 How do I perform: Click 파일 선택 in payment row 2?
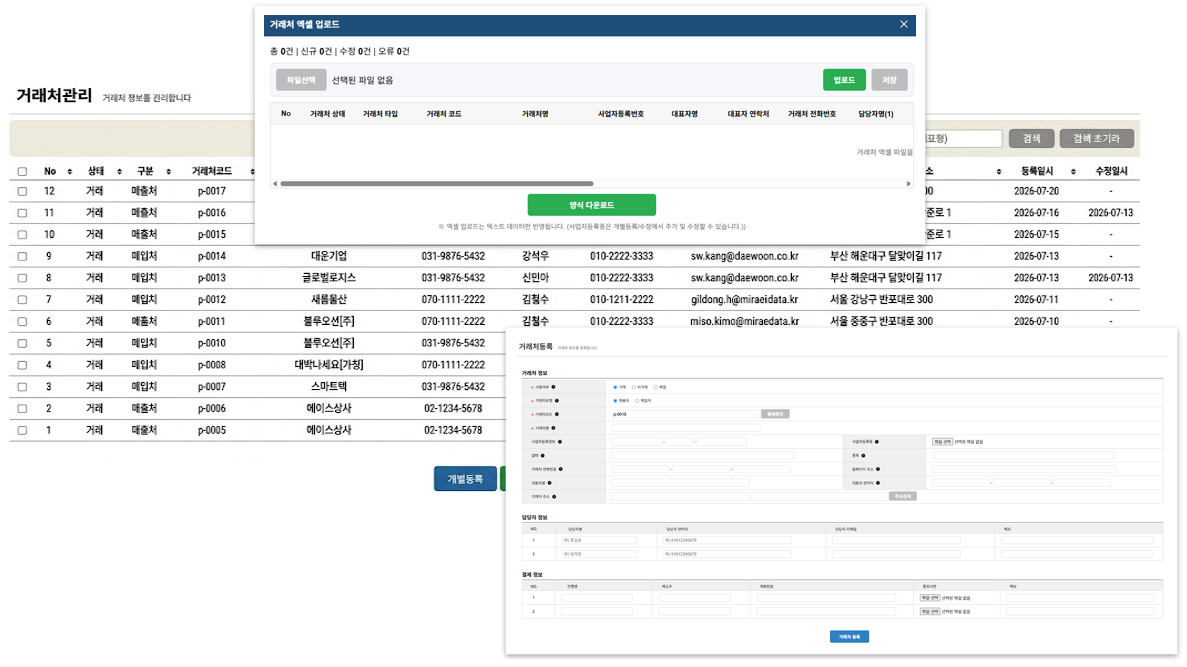click(x=930, y=611)
